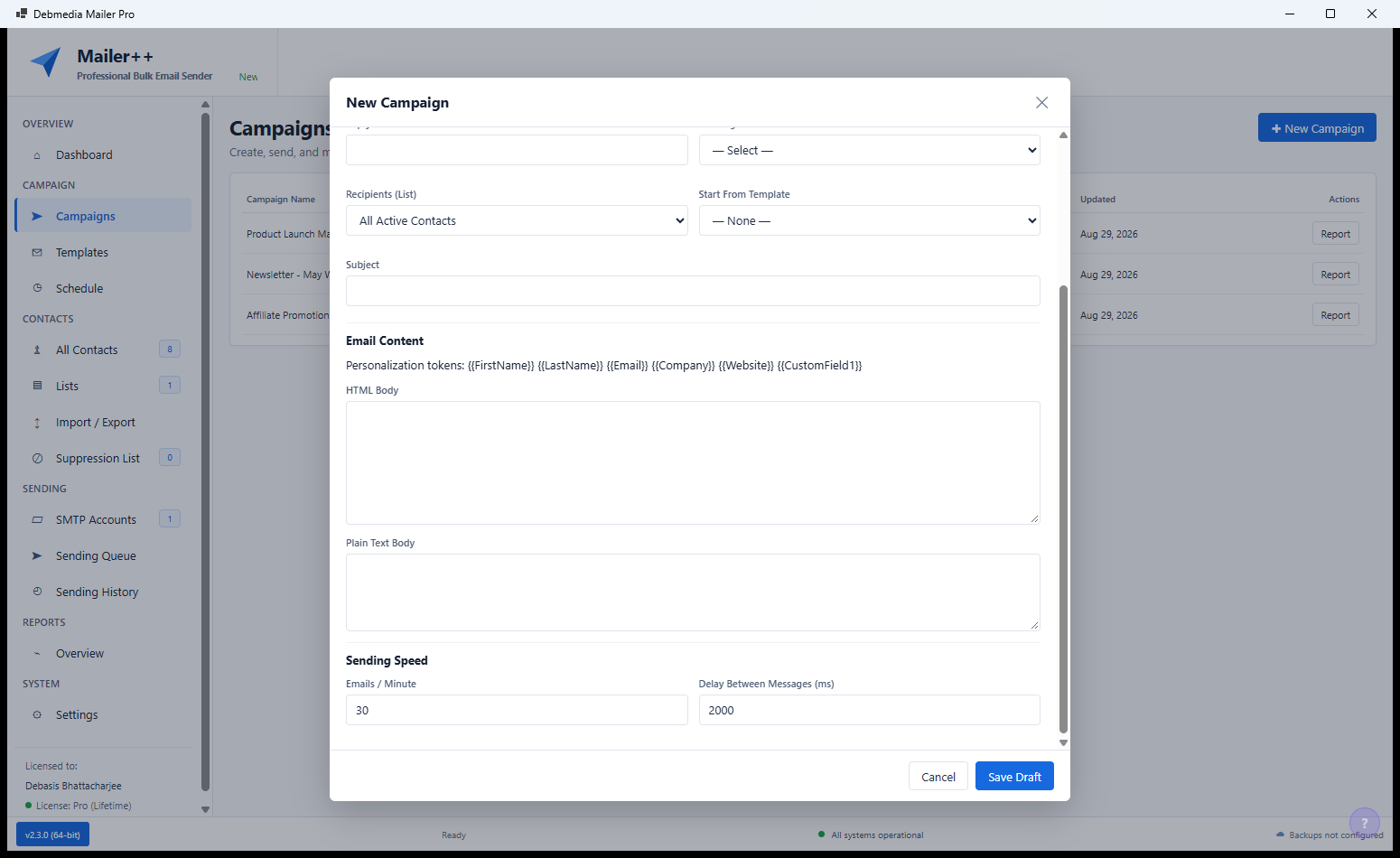The width and height of the screenshot is (1400, 858).
Task: Click the All Contacts person icon
Action: coord(37,350)
